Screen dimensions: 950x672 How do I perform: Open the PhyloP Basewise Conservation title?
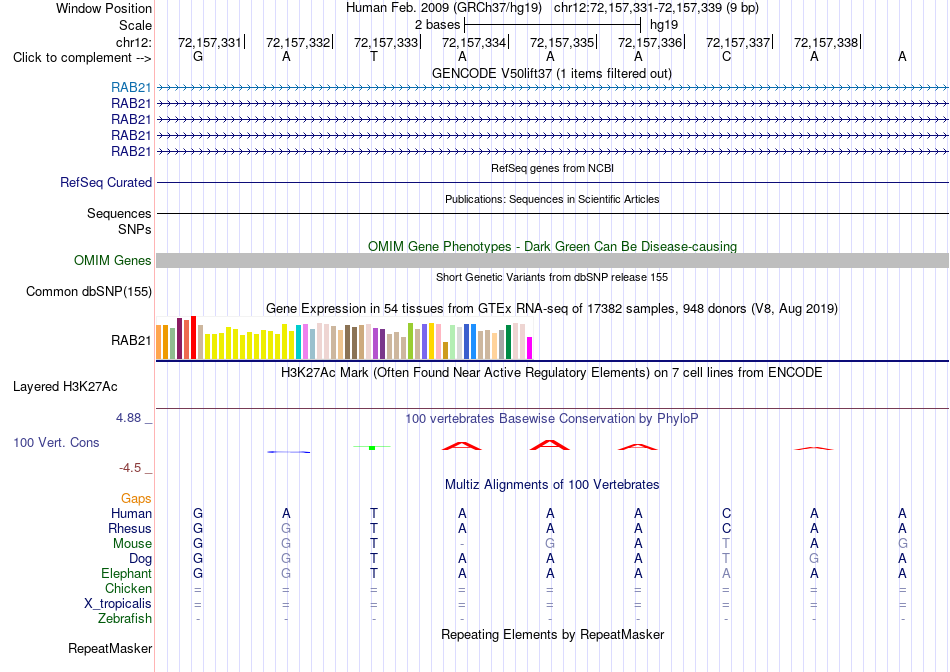coord(552,418)
